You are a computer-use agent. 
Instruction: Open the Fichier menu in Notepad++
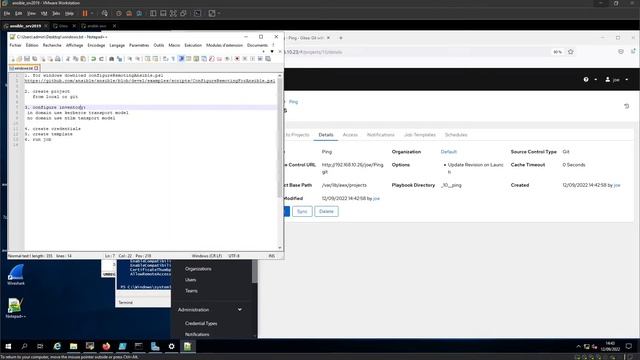[15, 45]
